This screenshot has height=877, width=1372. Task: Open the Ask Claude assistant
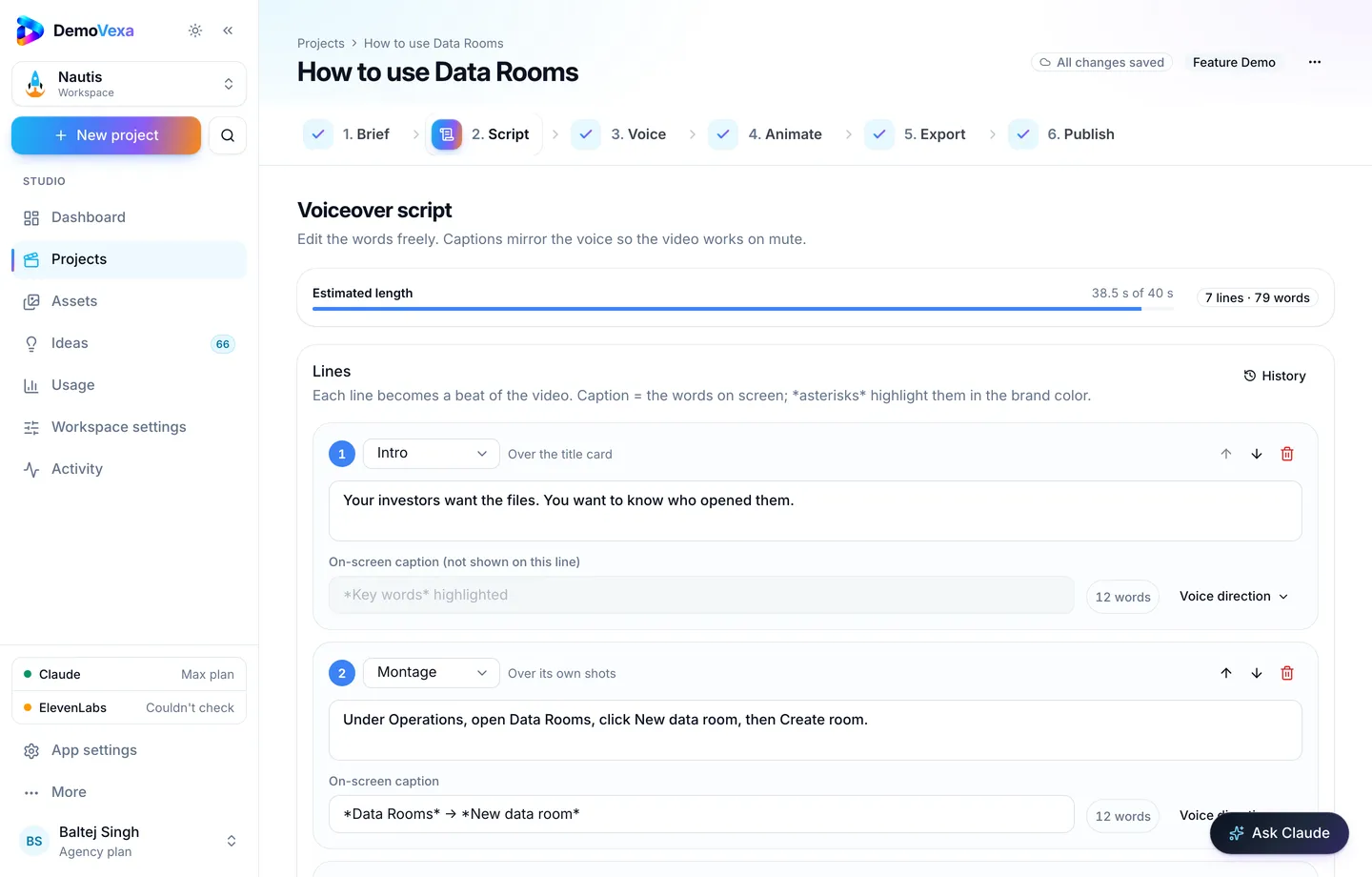click(1280, 833)
